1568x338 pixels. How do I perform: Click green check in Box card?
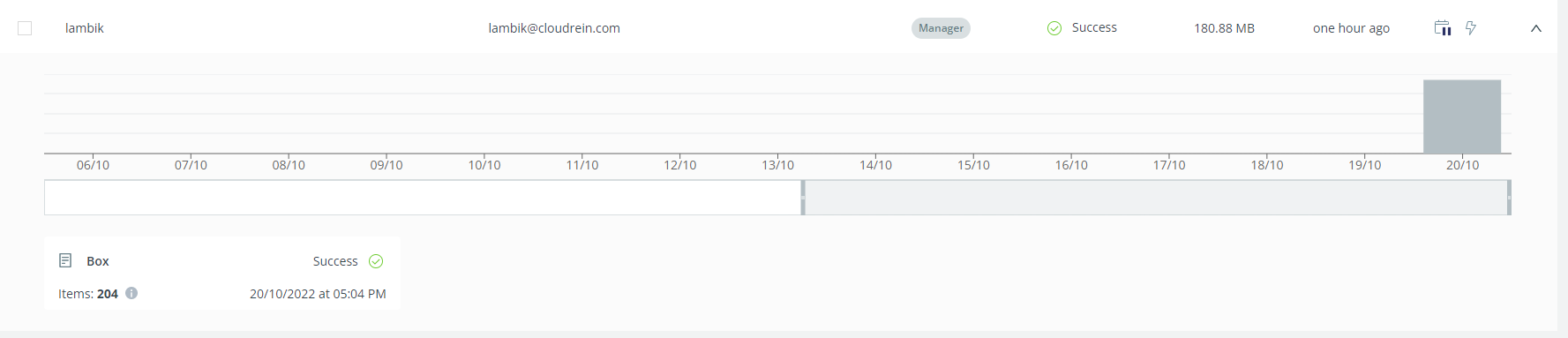376,261
